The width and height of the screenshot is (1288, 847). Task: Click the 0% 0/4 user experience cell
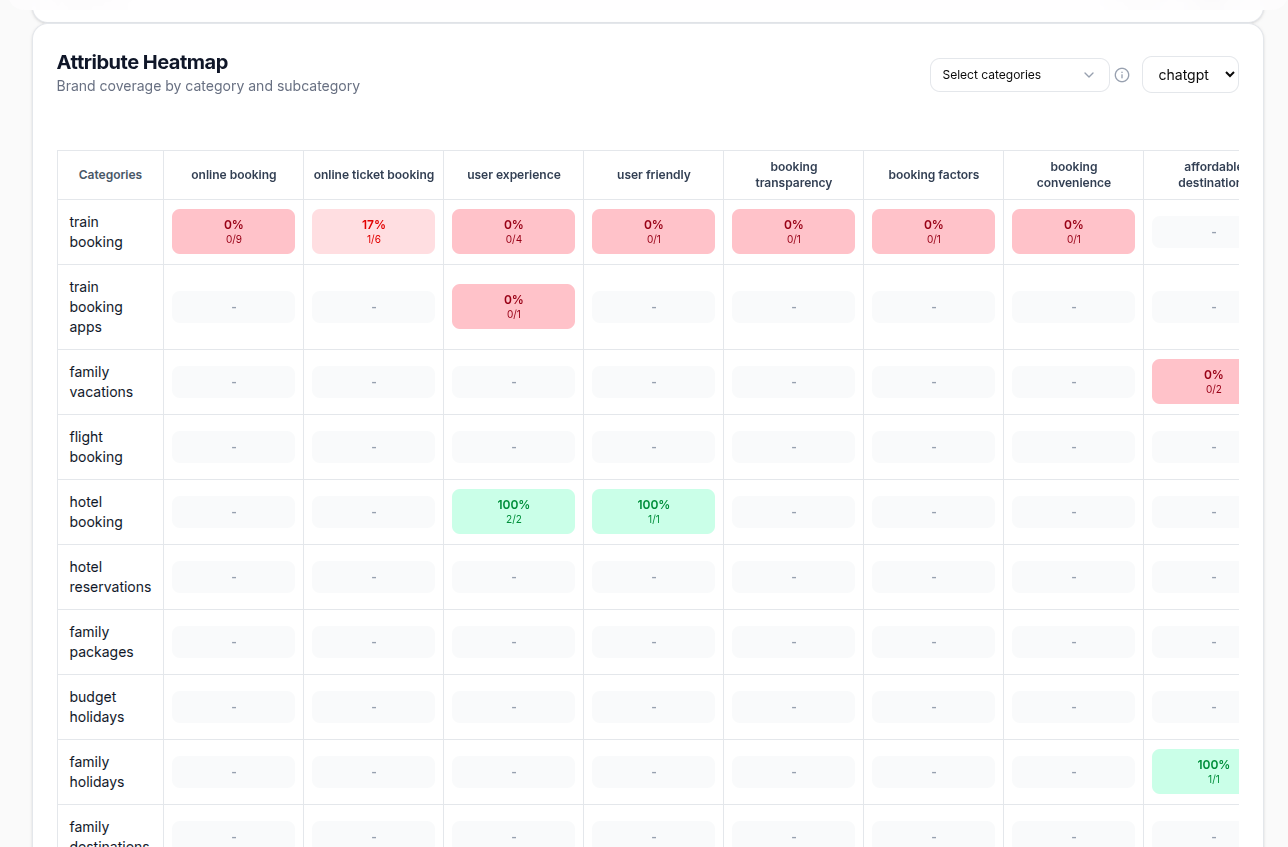tap(514, 231)
